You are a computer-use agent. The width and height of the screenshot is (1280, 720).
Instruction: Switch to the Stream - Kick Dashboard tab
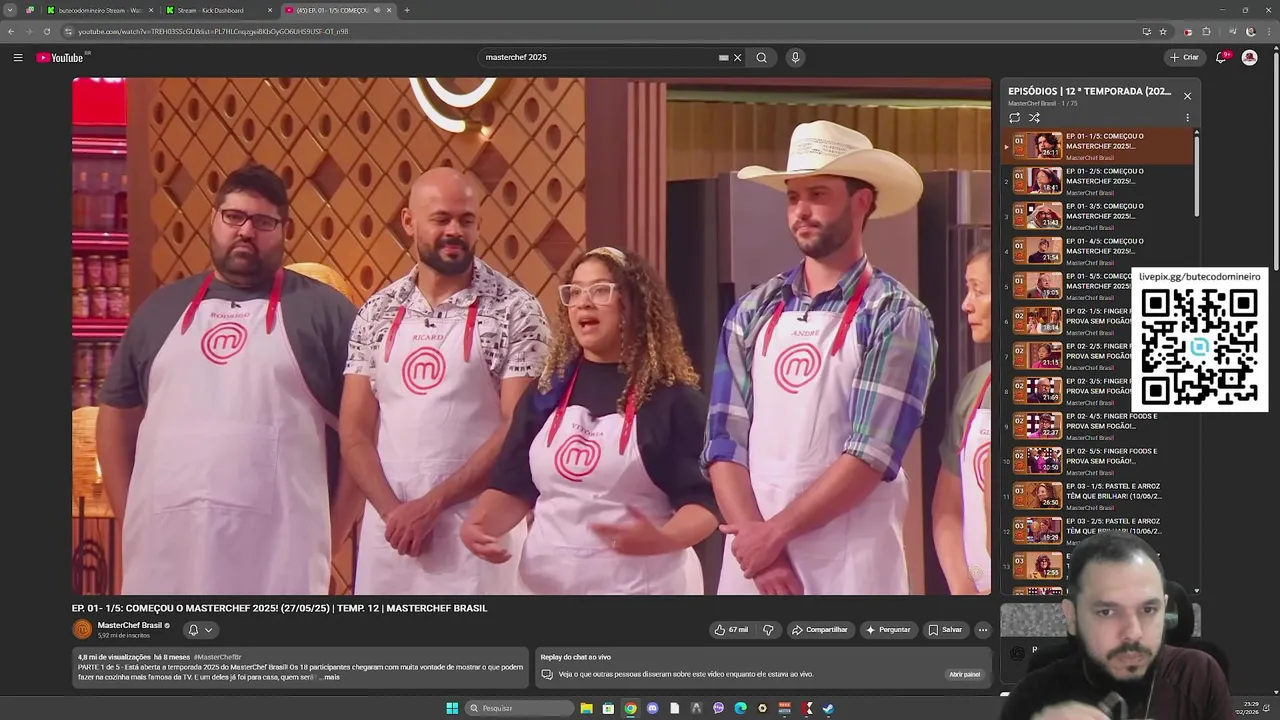tap(218, 10)
